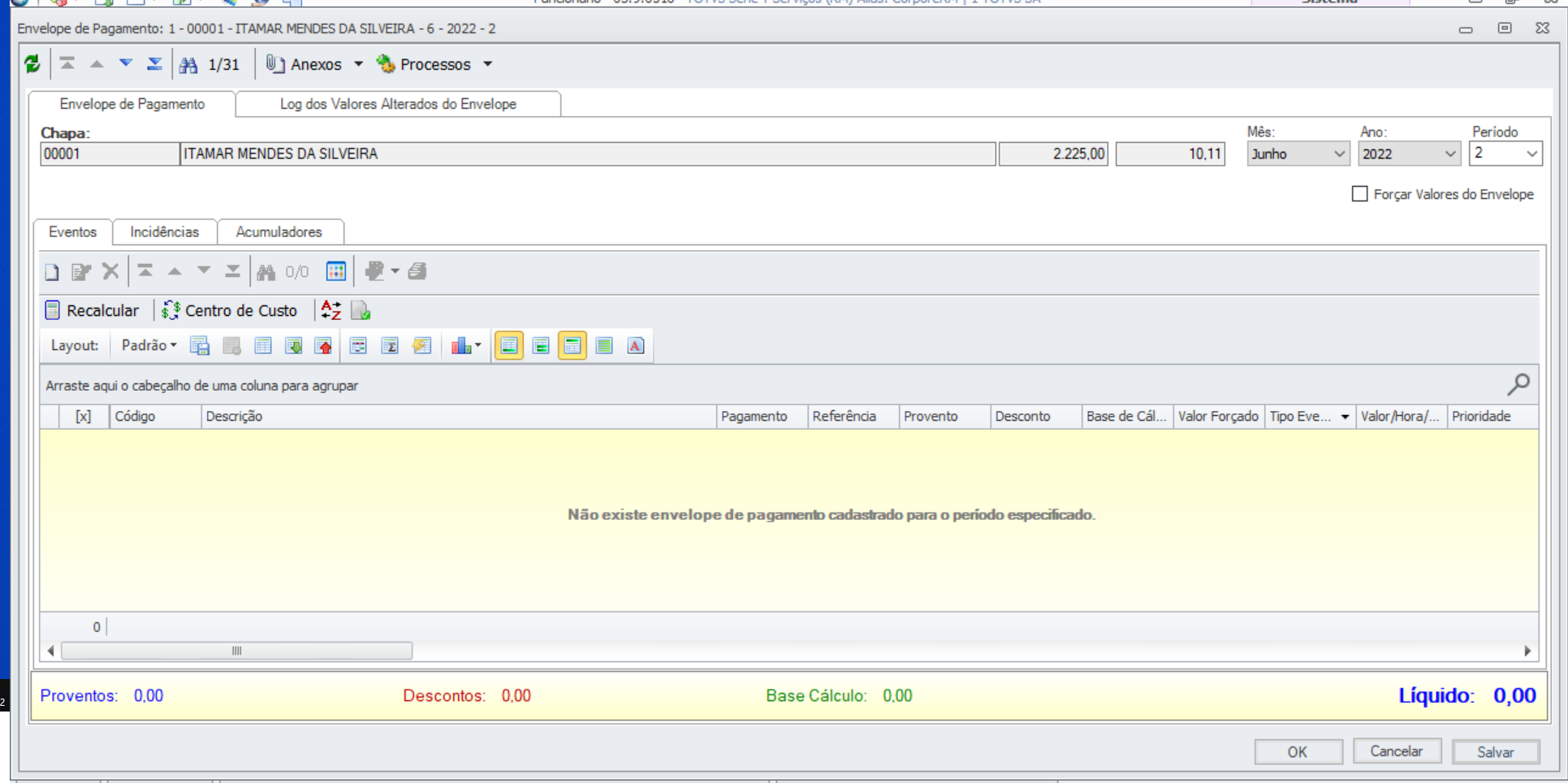Click the document with green check icon
The height and width of the screenshot is (783, 1568).
click(361, 310)
